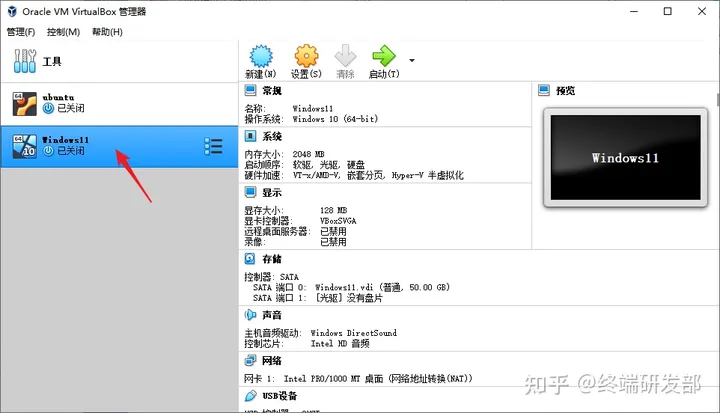Click the Storage (存储) section icon
Screen dimensions: 720x413
point(250,259)
